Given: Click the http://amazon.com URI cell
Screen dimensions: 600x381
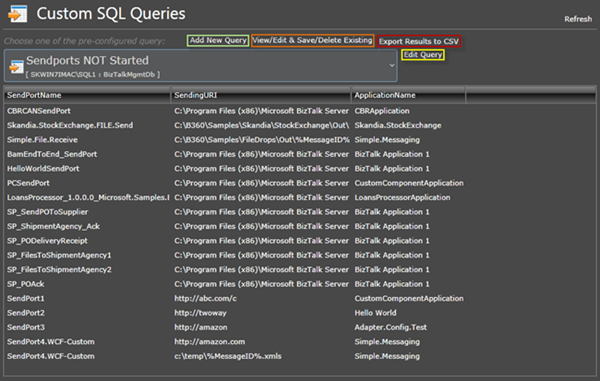Looking at the screenshot, I should pos(210,342).
